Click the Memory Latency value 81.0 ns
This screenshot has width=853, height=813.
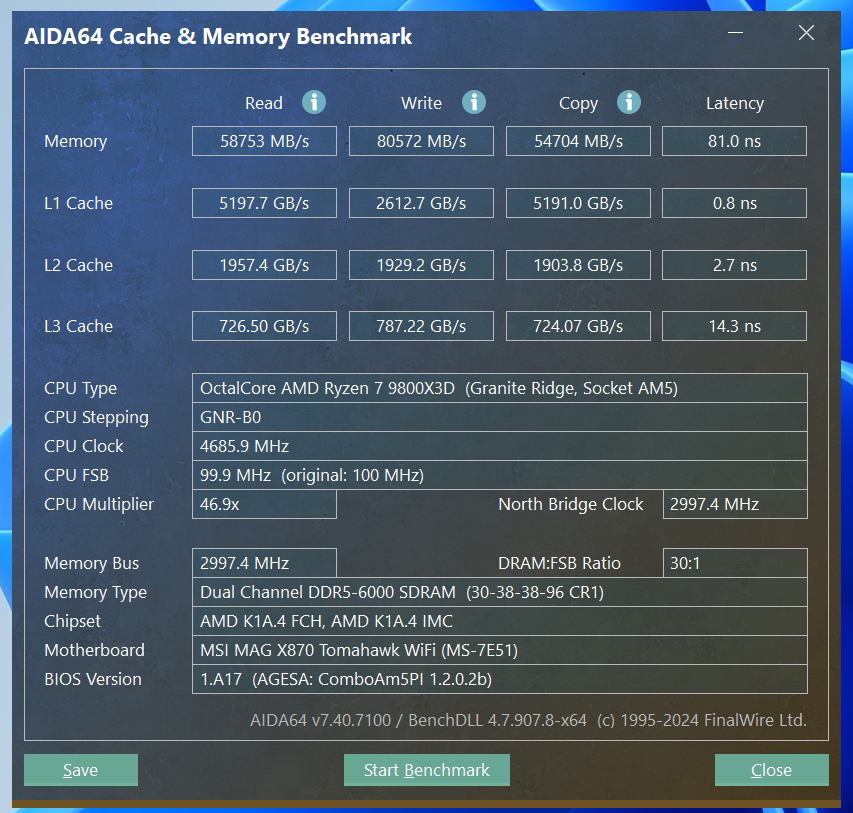click(734, 141)
